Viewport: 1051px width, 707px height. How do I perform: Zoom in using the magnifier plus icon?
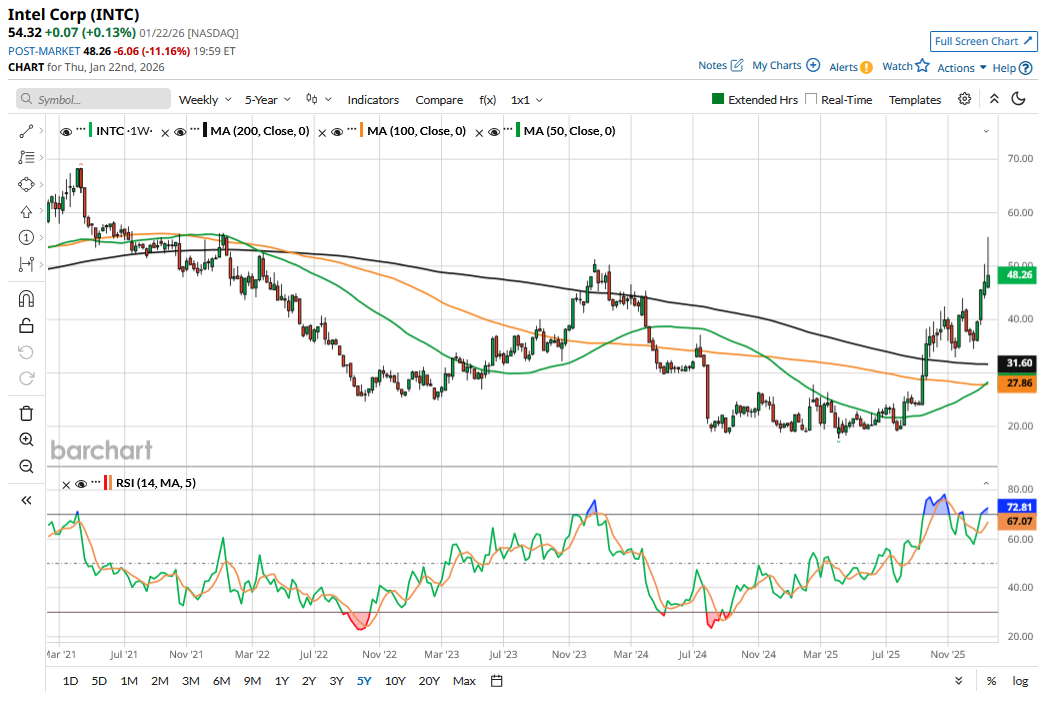[26, 440]
